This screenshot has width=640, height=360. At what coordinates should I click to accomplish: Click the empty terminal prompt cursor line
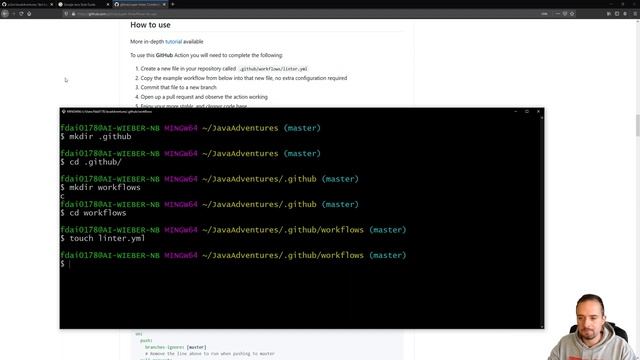pyautogui.click(x=65, y=264)
